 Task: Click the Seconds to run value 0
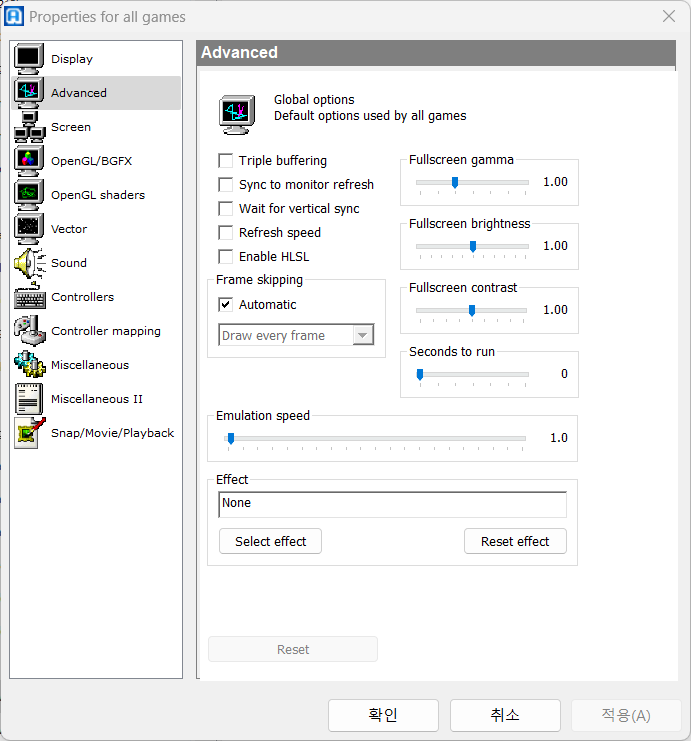(x=564, y=374)
